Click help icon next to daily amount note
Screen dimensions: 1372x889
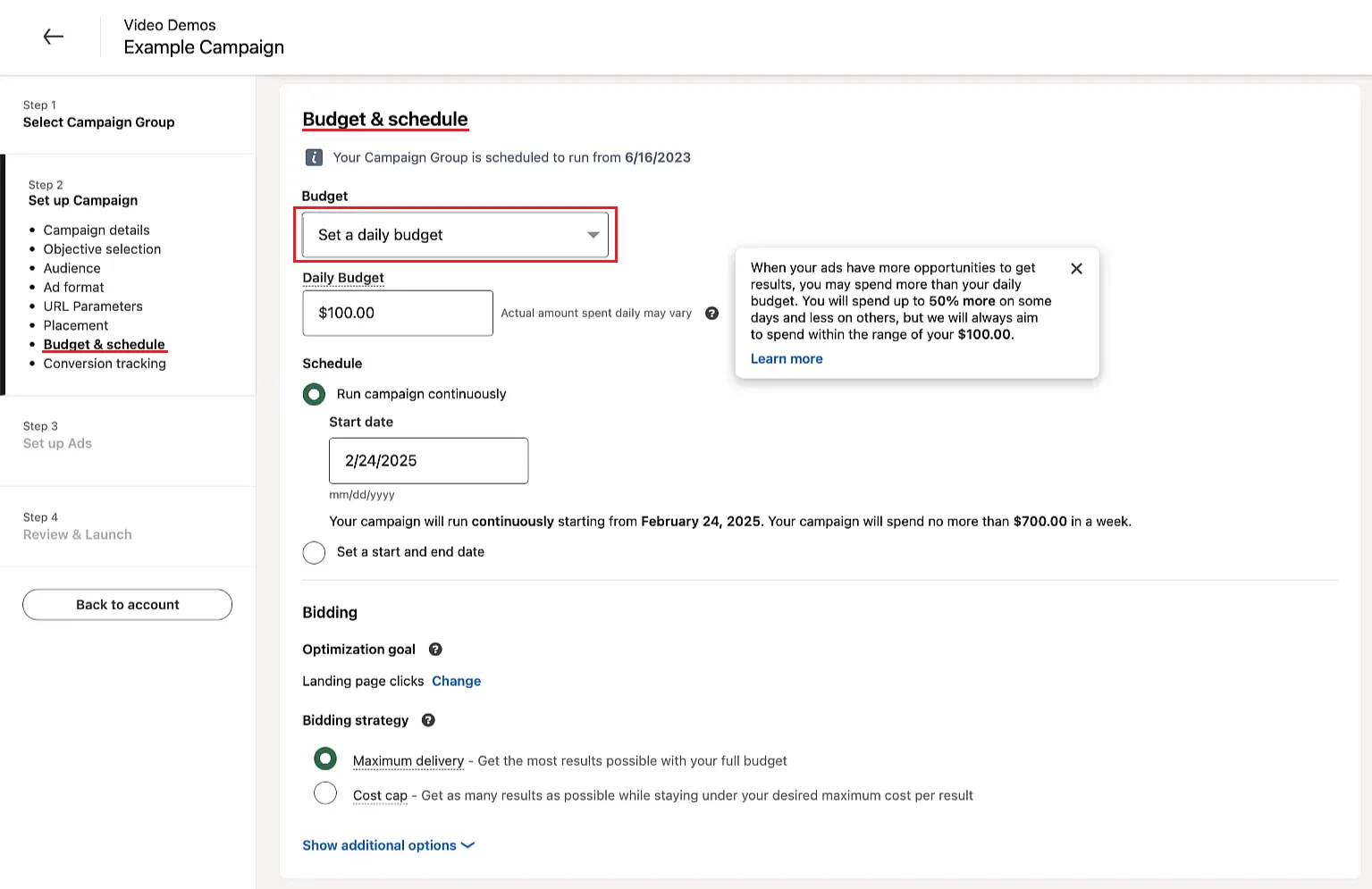[711, 313]
